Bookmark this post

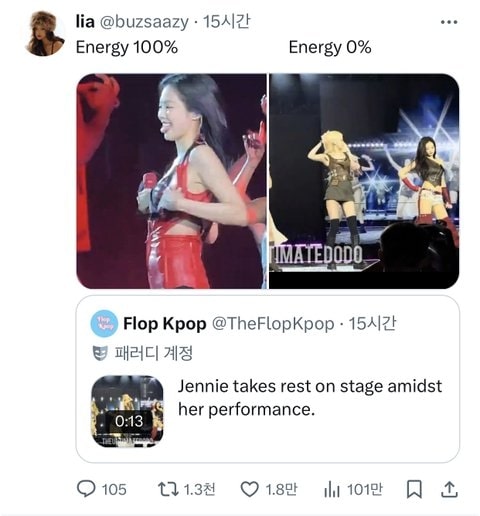414,489
